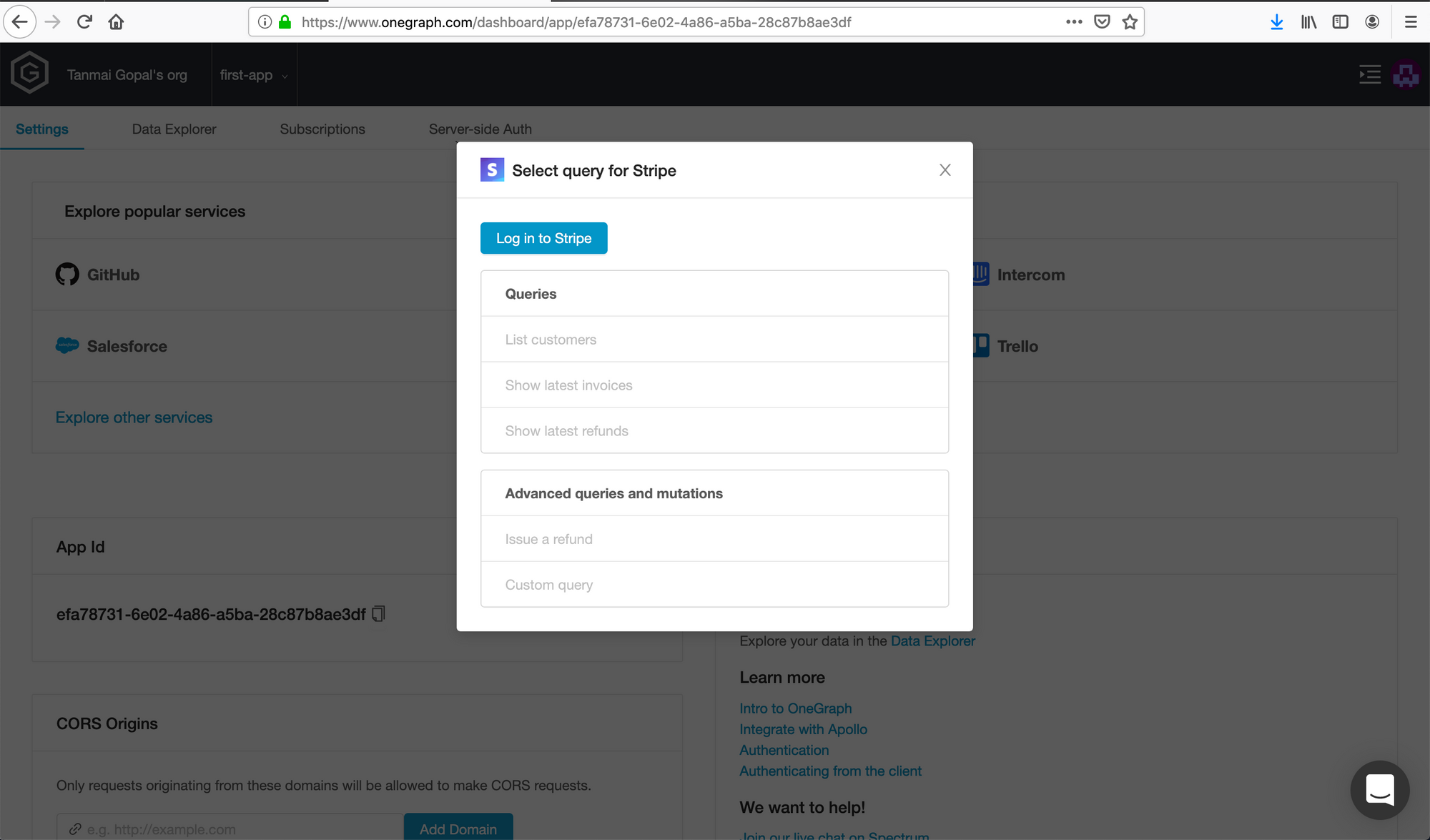
Task: Open the Authentication link
Action: 784,750
